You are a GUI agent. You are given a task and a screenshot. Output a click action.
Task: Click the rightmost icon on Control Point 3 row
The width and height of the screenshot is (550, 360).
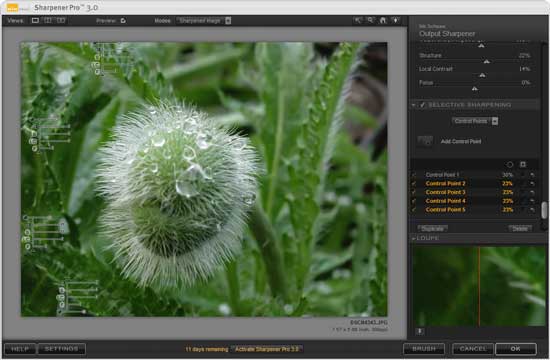(532, 192)
